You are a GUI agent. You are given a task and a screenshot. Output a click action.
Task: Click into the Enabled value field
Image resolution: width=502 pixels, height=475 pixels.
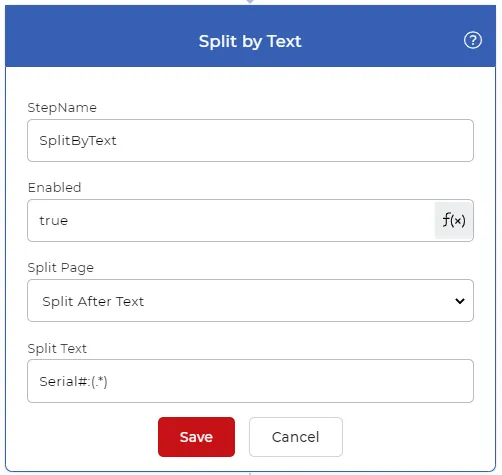coord(231,221)
